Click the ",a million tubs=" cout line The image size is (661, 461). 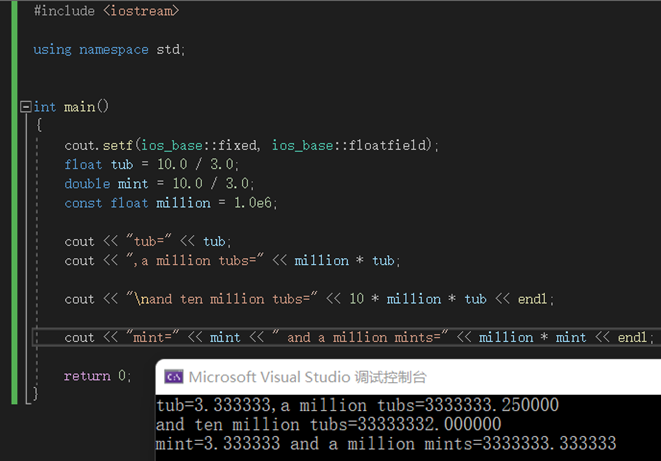point(232,261)
